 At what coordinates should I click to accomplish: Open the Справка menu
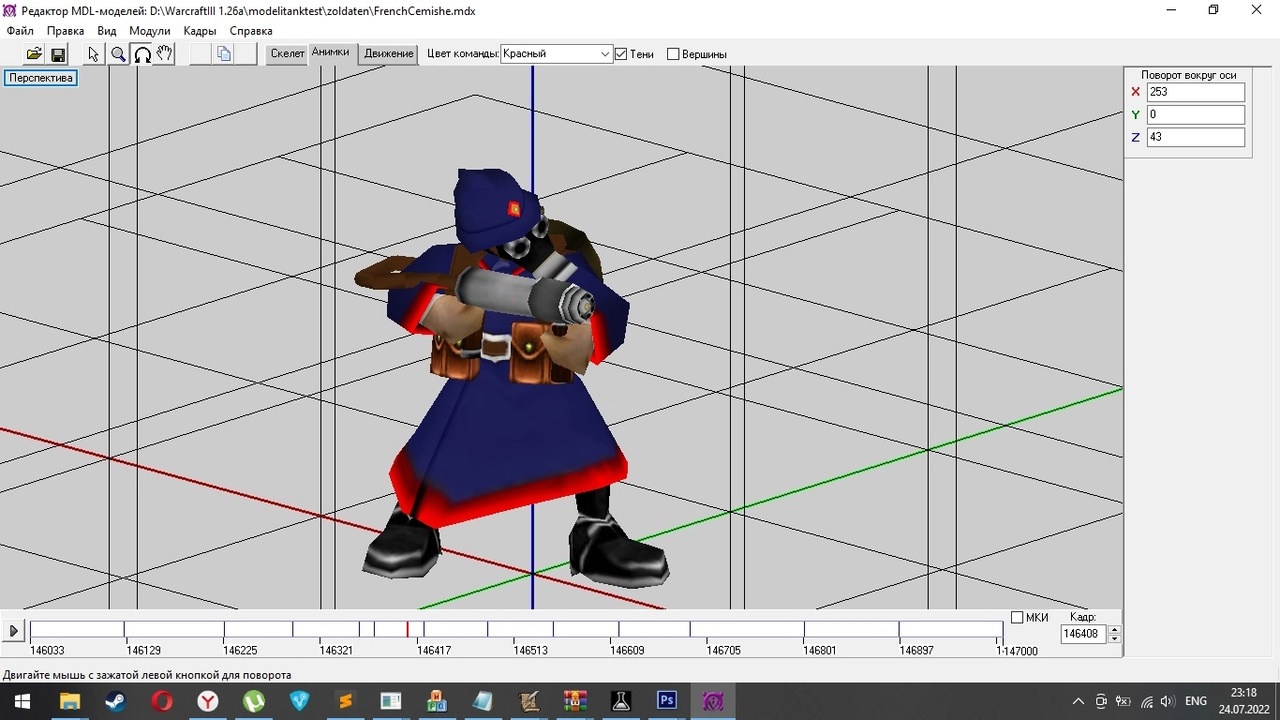(251, 31)
